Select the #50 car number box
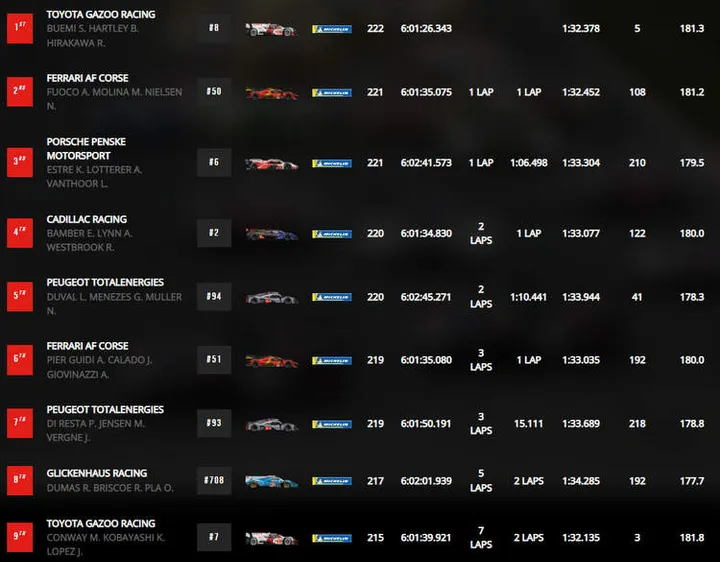Viewport: 720px width, 562px height. coord(214,92)
